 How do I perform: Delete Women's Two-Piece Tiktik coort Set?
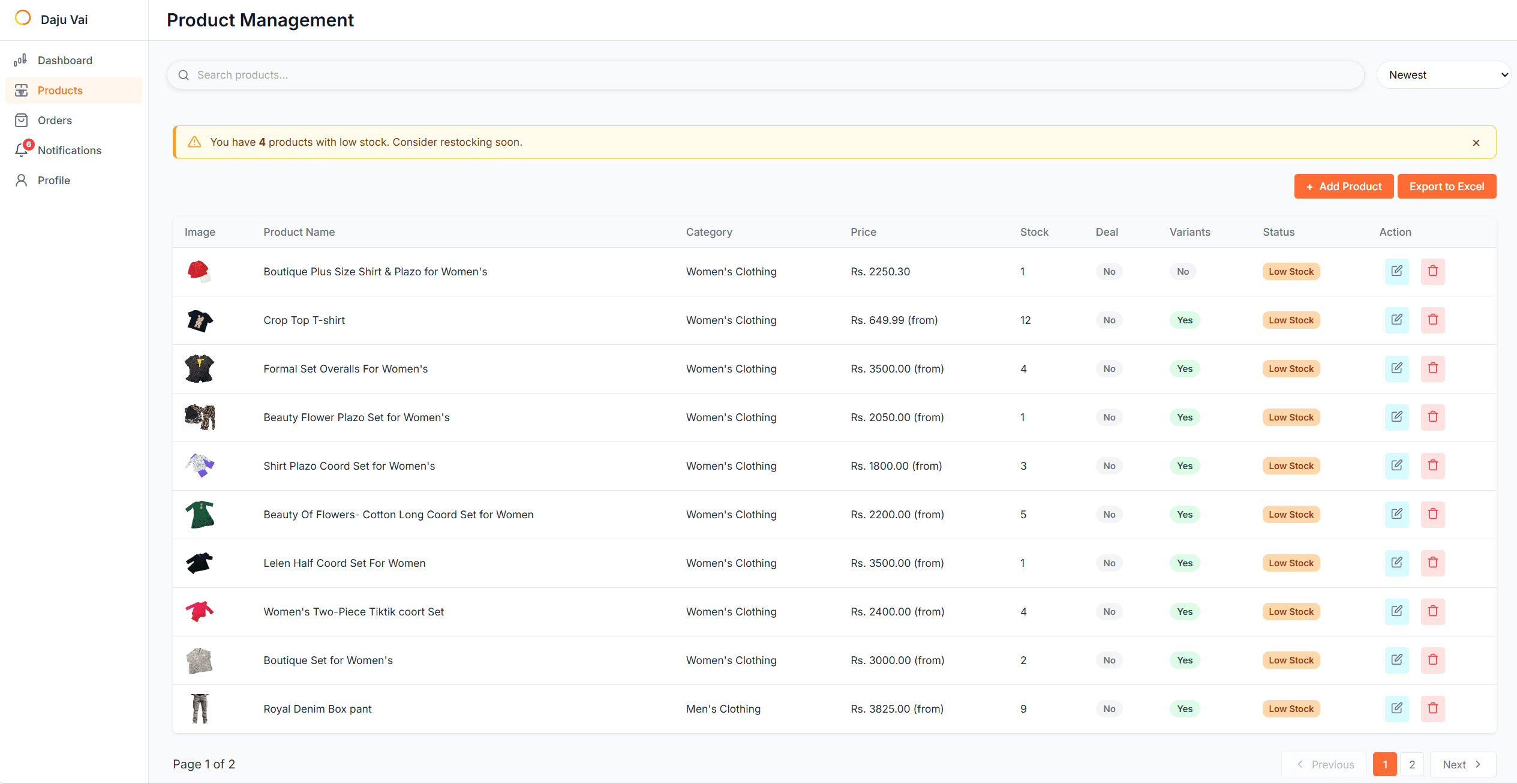1432,611
